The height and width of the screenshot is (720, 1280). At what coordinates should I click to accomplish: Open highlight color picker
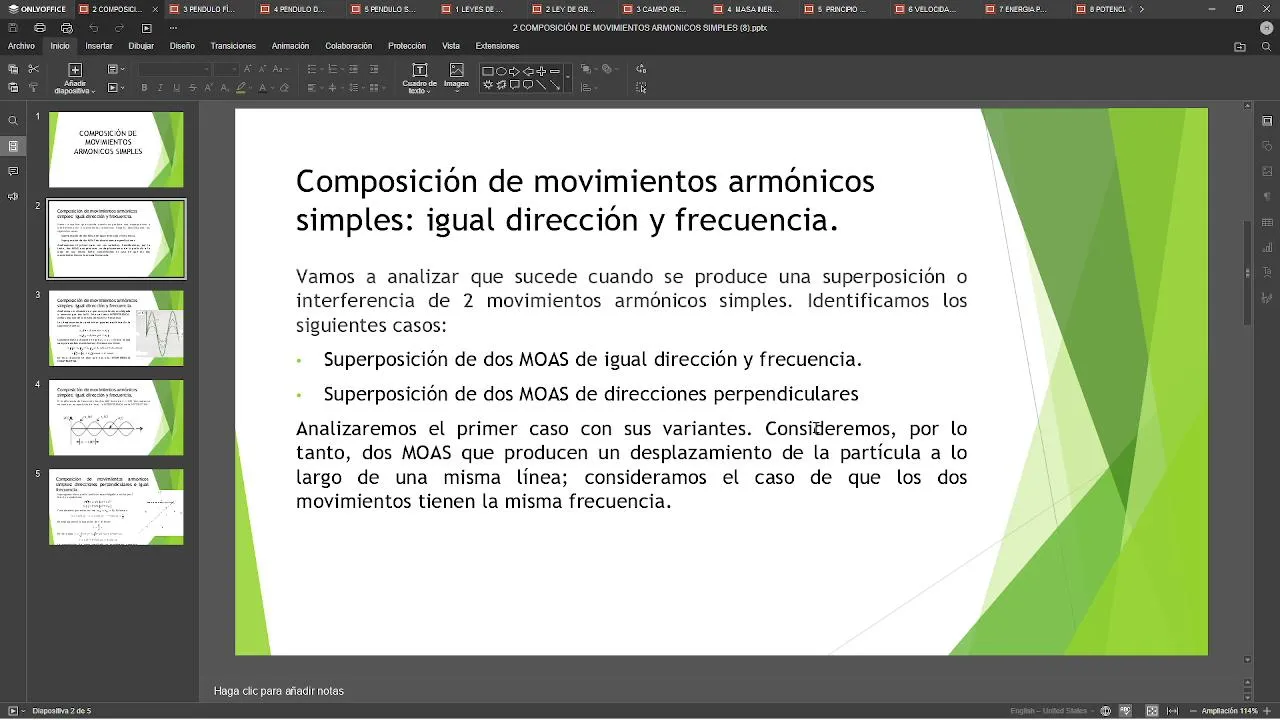point(243,88)
